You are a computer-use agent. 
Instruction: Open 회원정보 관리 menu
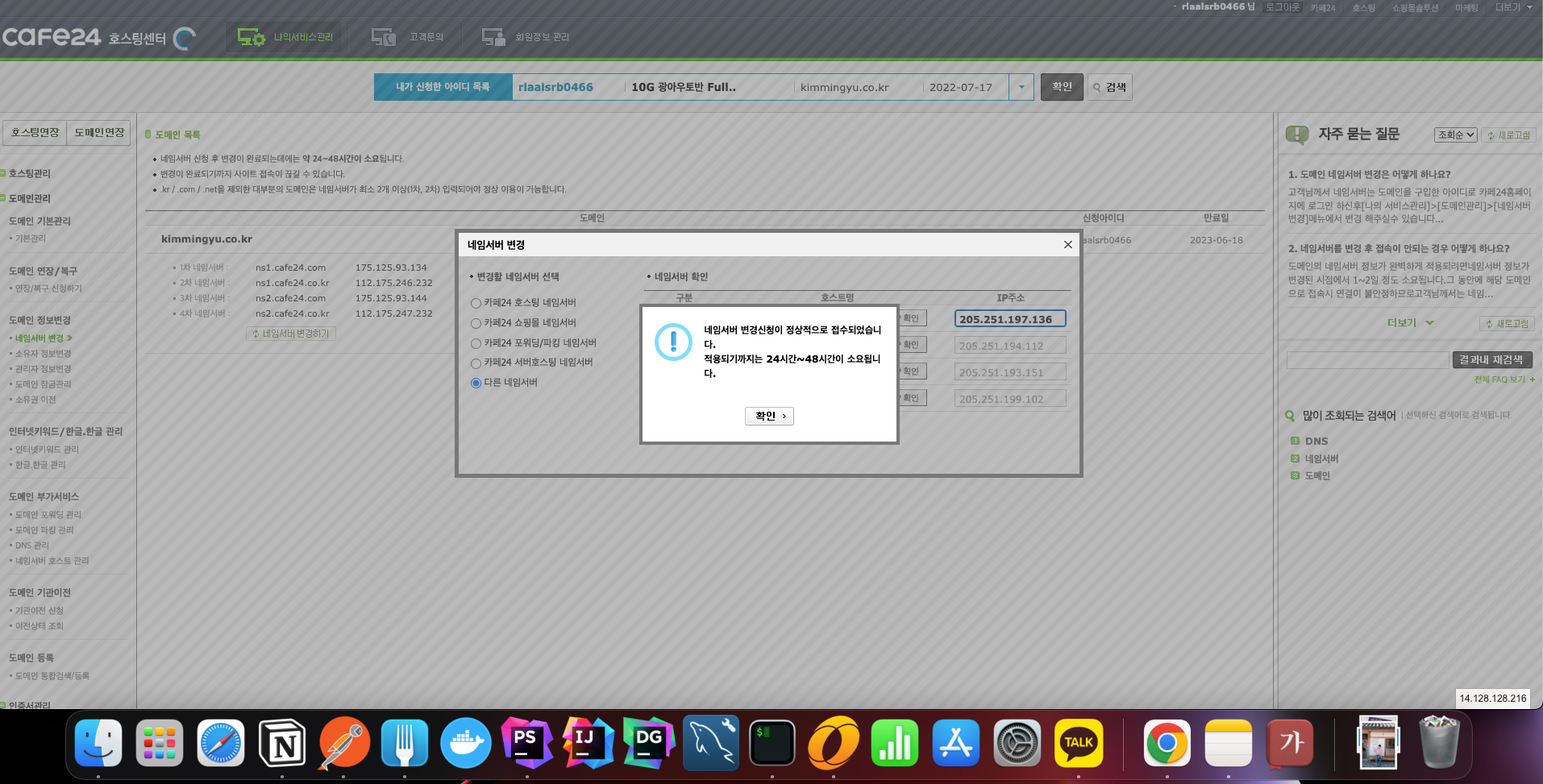coord(526,37)
